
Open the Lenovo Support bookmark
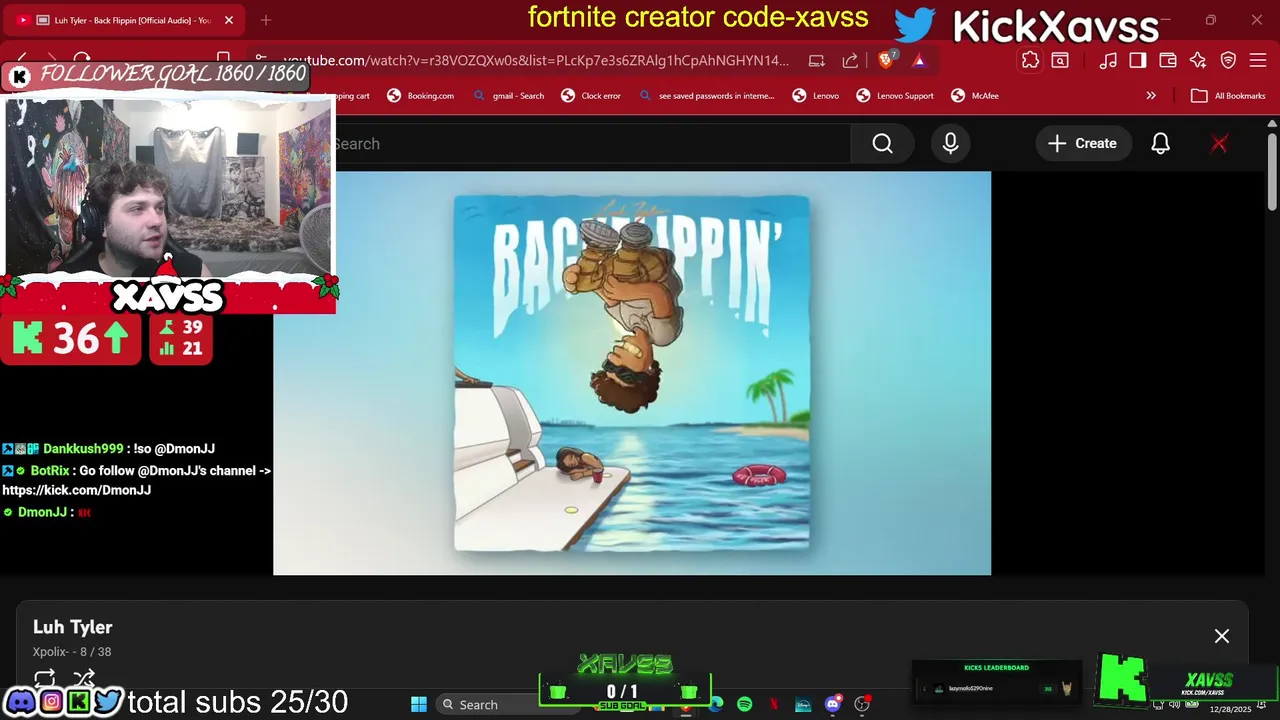(x=895, y=96)
